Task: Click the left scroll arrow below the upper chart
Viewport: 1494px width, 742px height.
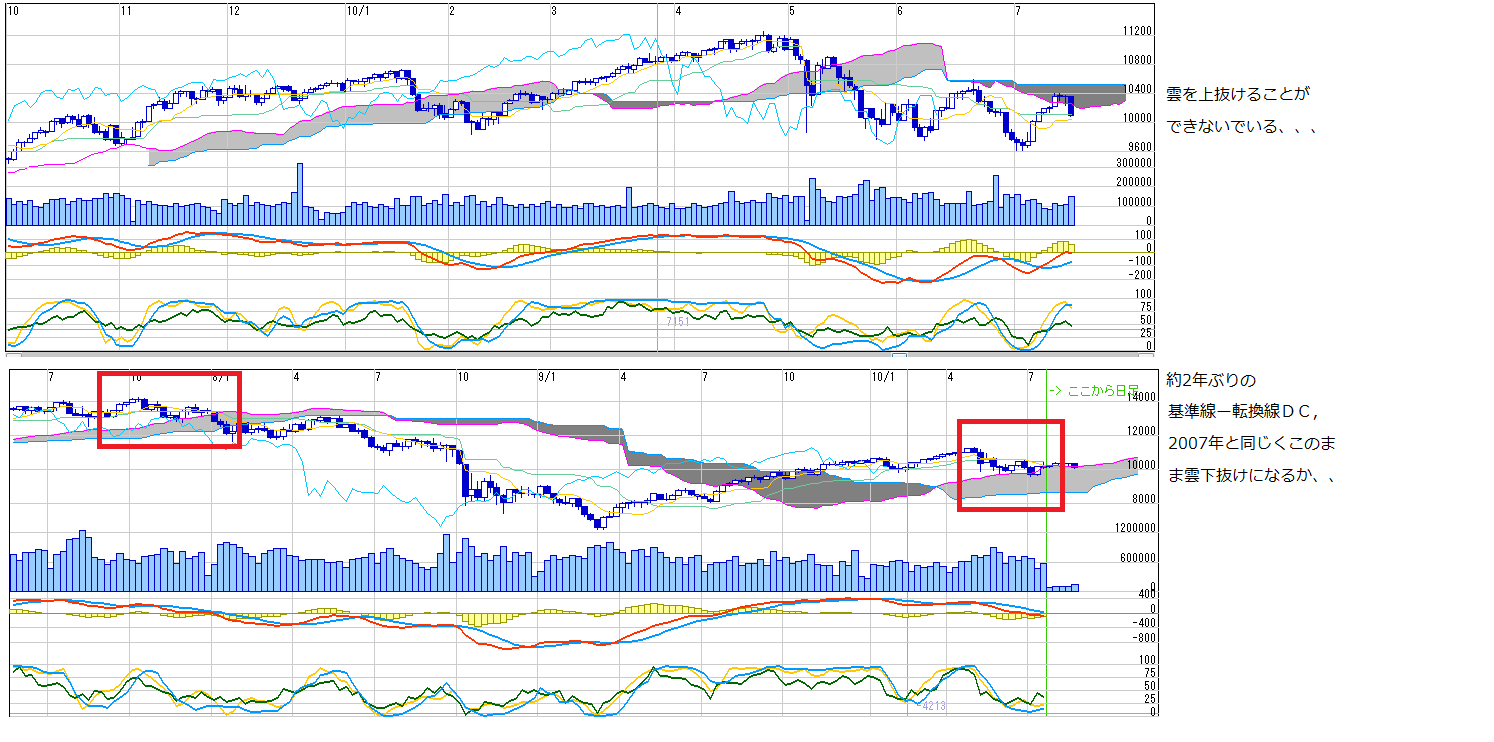Action: pos(13,354)
